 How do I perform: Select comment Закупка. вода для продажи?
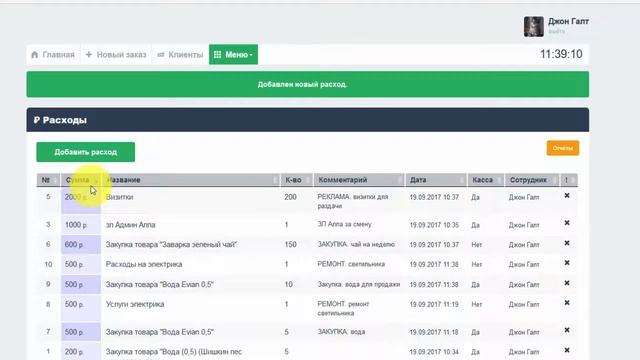click(359, 284)
